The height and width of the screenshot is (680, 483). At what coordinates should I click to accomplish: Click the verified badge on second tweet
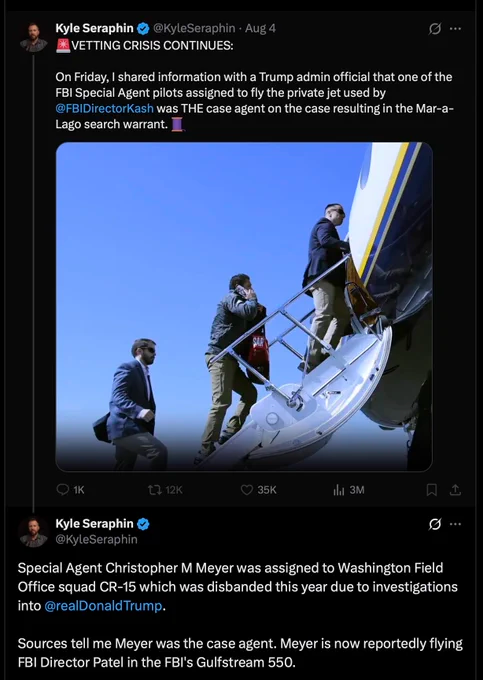[144, 524]
